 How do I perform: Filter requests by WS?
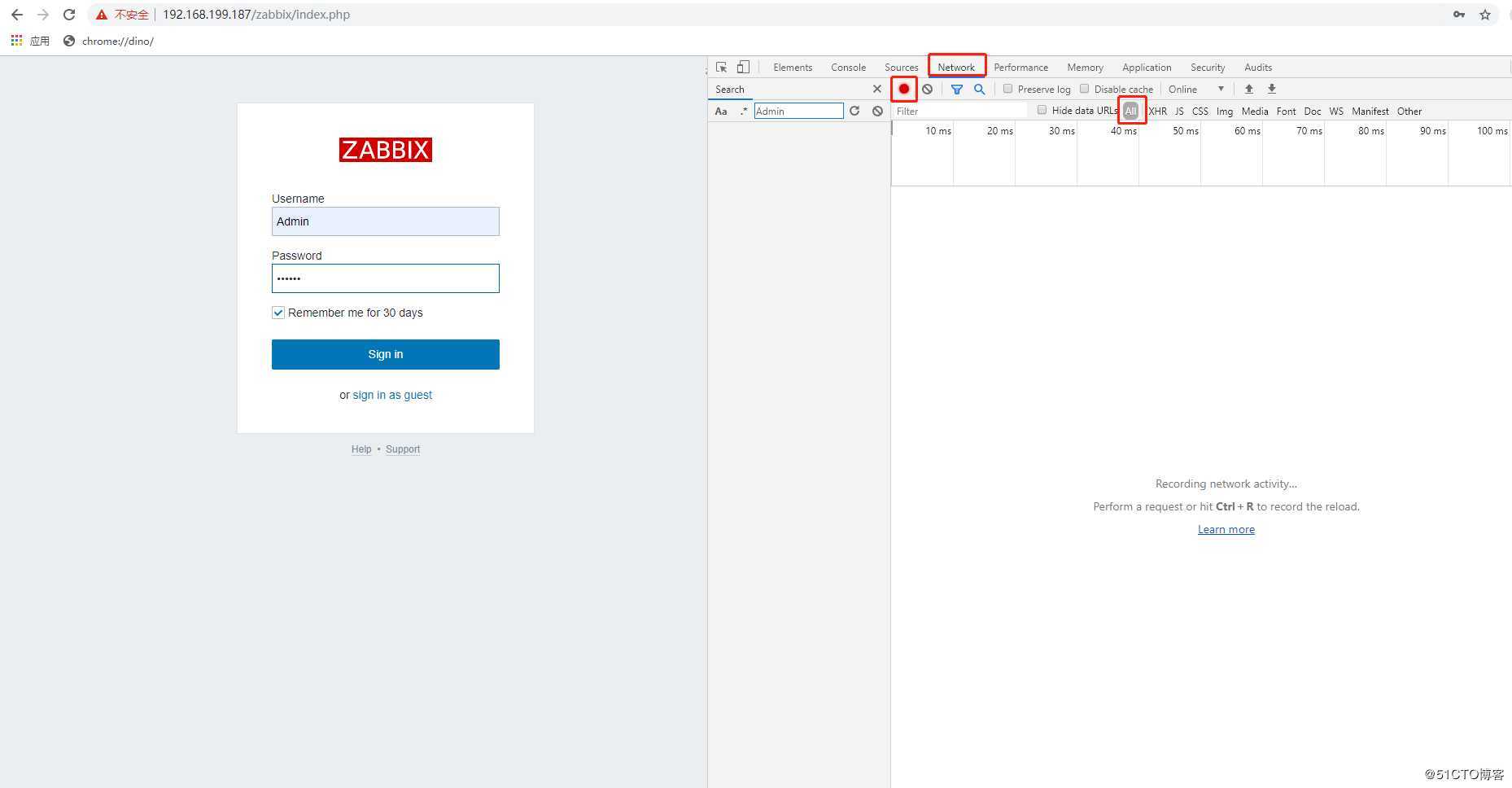click(1336, 111)
